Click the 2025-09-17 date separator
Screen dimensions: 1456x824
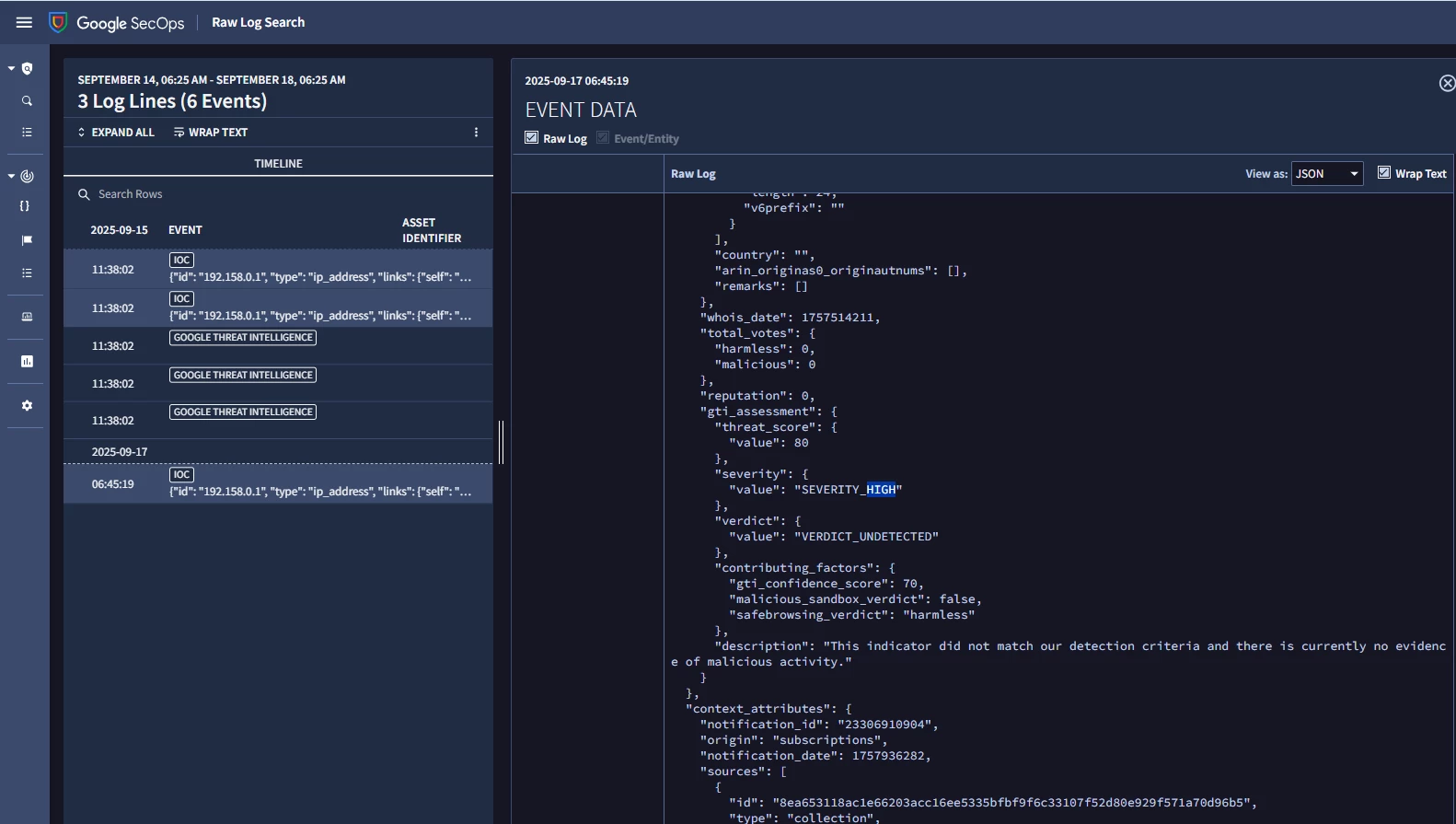pos(120,451)
